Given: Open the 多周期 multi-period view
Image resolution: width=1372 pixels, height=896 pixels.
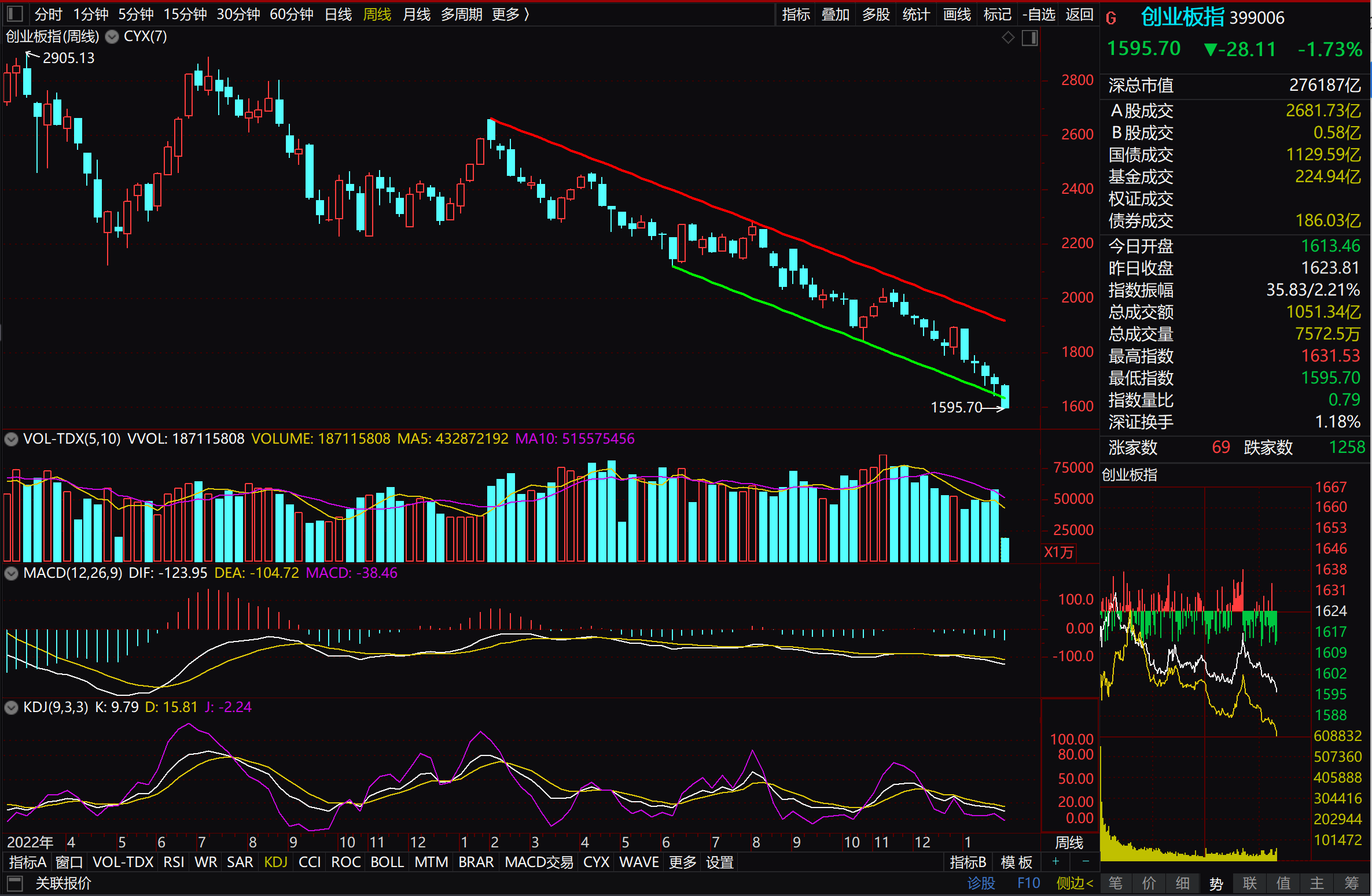Looking at the screenshot, I should [x=462, y=14].
